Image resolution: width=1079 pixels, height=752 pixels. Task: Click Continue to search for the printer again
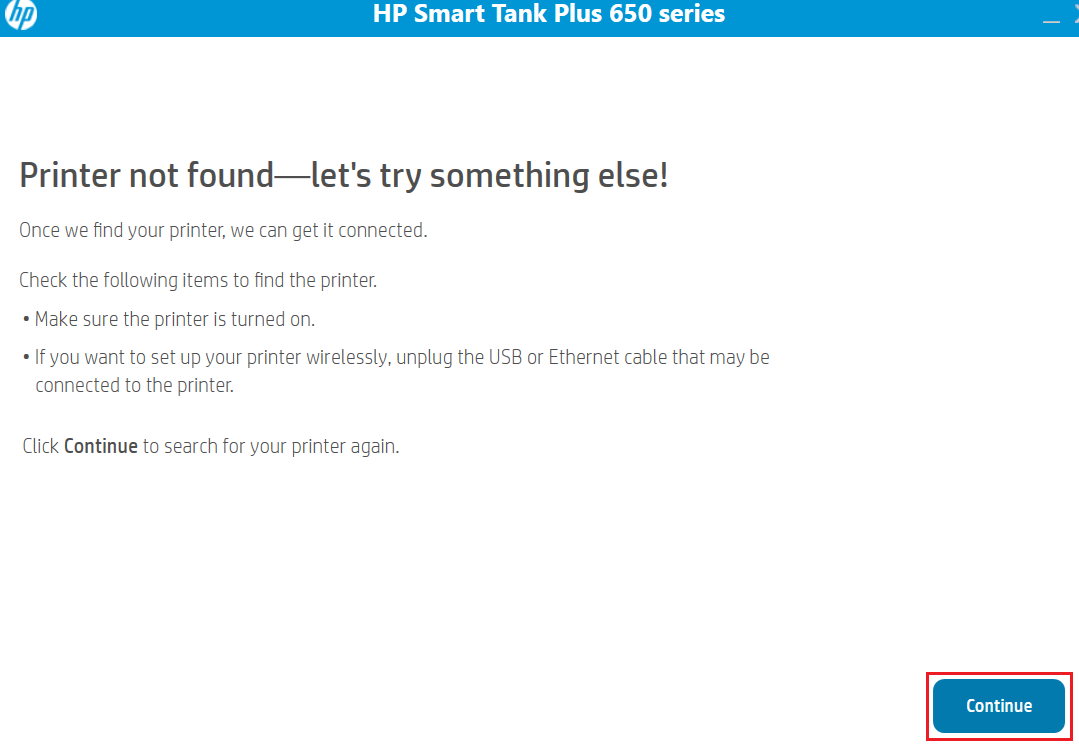coord(997,705)
